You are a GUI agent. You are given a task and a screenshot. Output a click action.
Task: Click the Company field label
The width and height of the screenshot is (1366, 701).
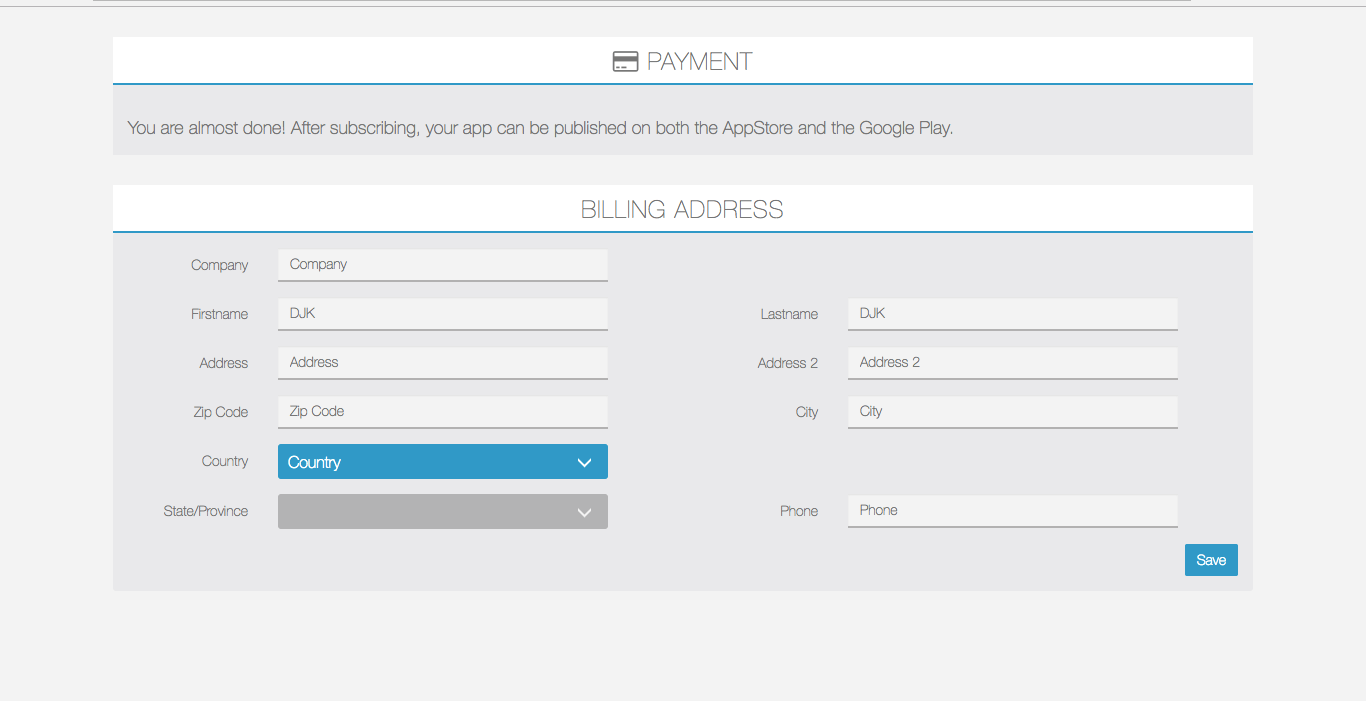[x=220, y=265]
